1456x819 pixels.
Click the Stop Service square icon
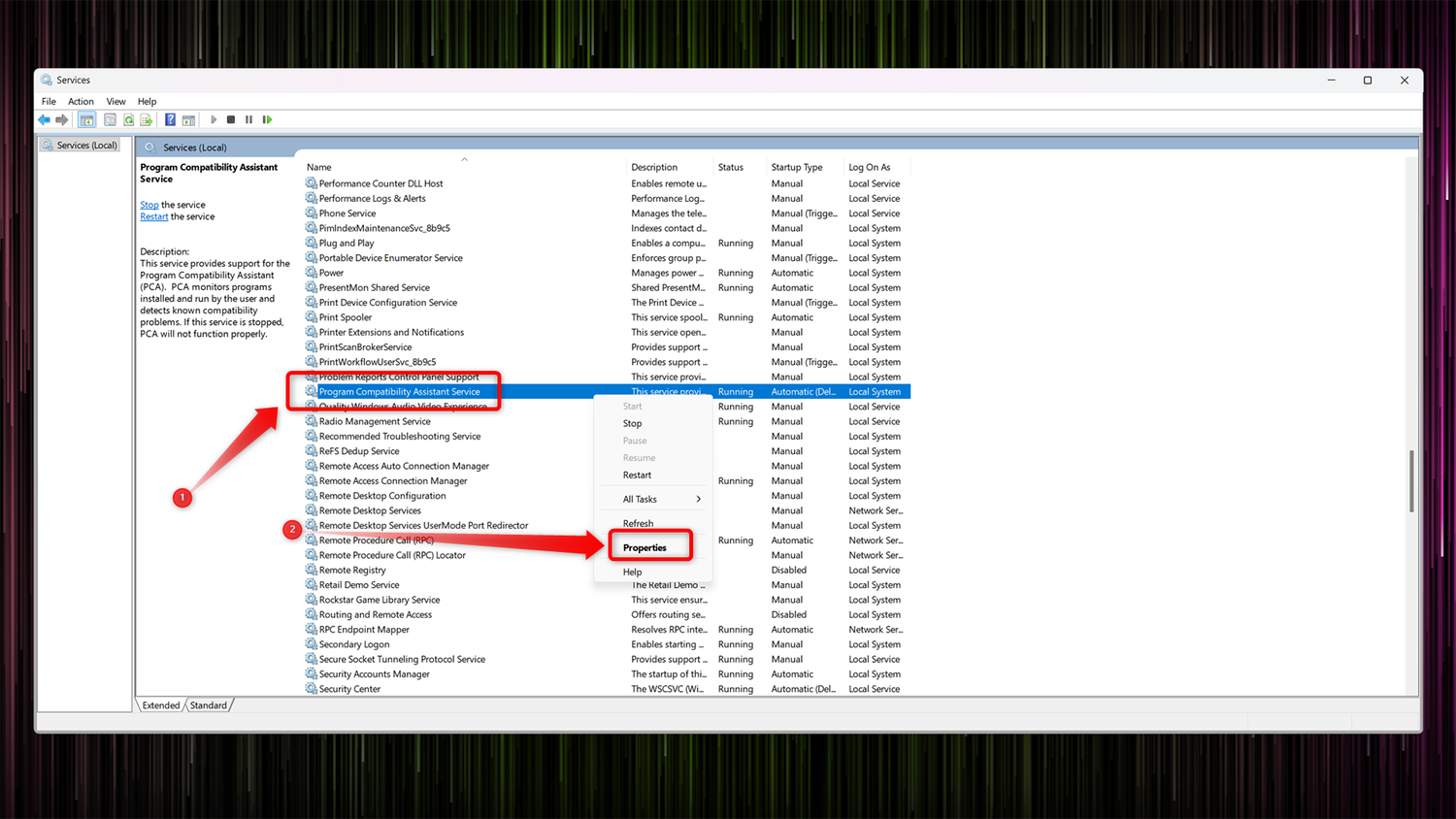point(231,119)
